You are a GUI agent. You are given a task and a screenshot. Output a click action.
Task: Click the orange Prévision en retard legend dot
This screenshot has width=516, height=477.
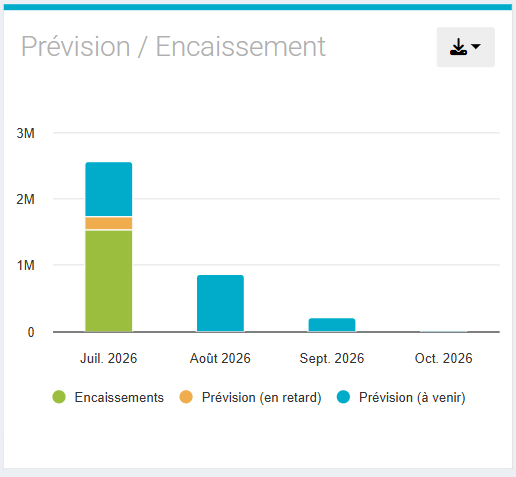pos(186,397)
